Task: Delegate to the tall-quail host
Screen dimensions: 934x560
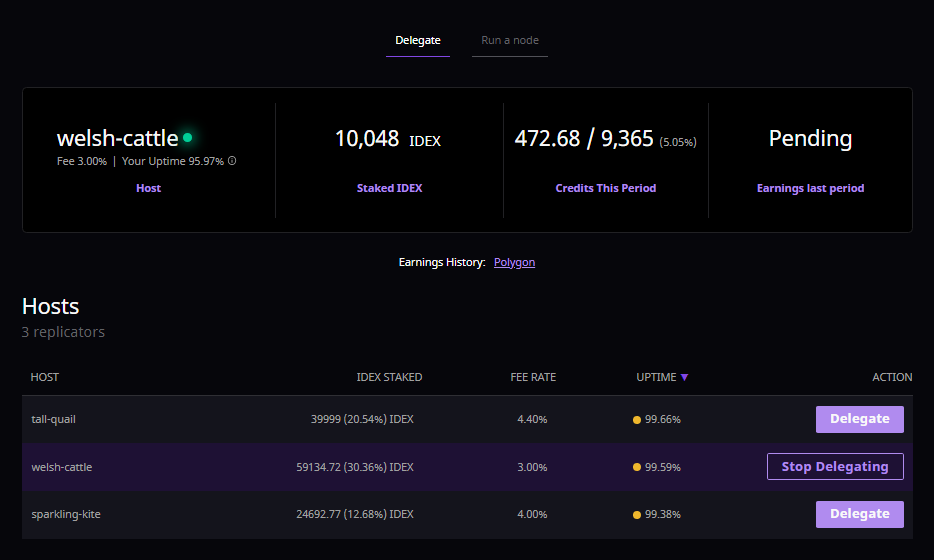Action: point(860,419)
